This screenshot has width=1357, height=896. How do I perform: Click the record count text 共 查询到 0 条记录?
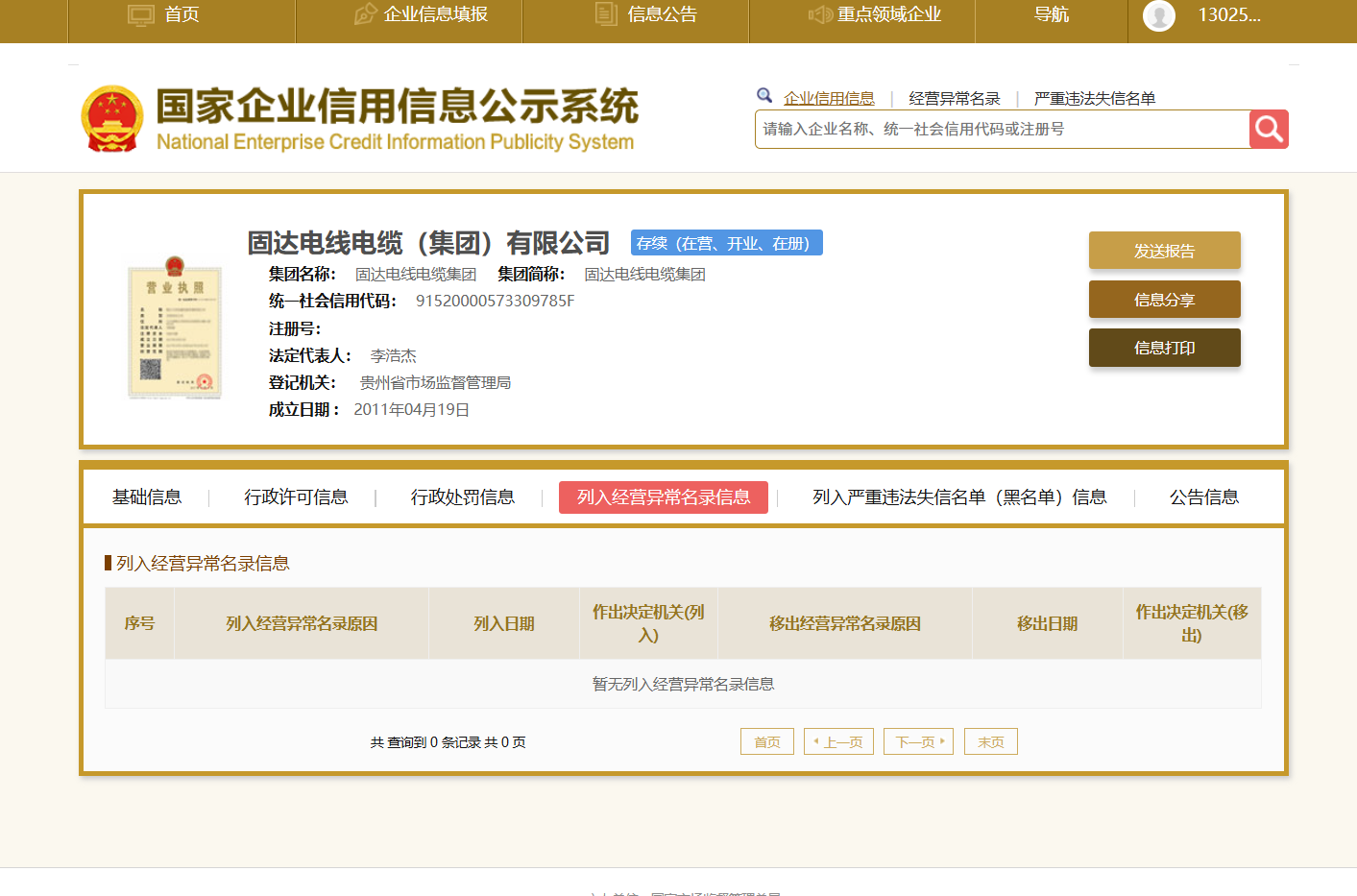pos(425,742)
